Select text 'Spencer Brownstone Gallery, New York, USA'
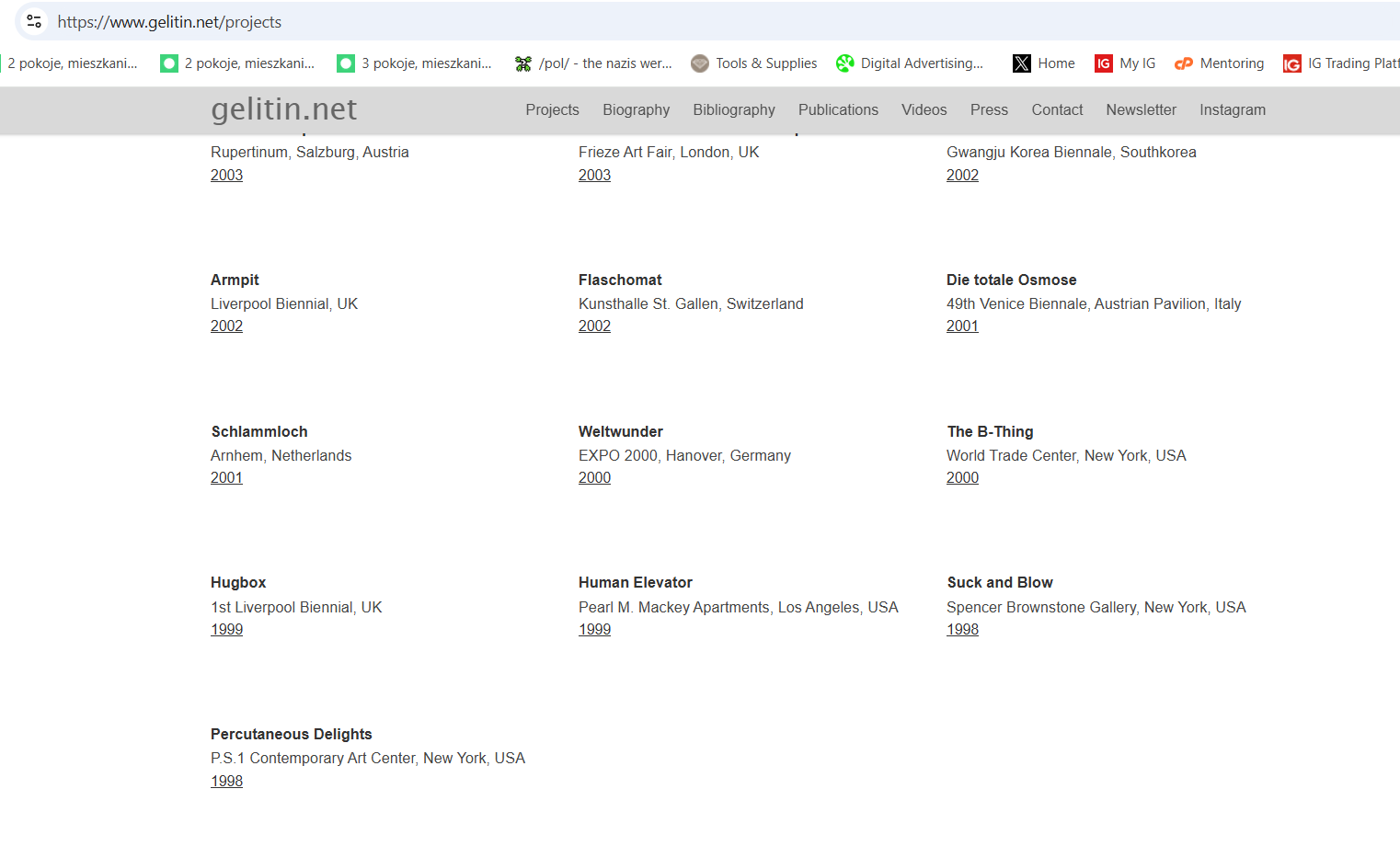The height and width of the screenshot is (846, 1400). 1096,607
